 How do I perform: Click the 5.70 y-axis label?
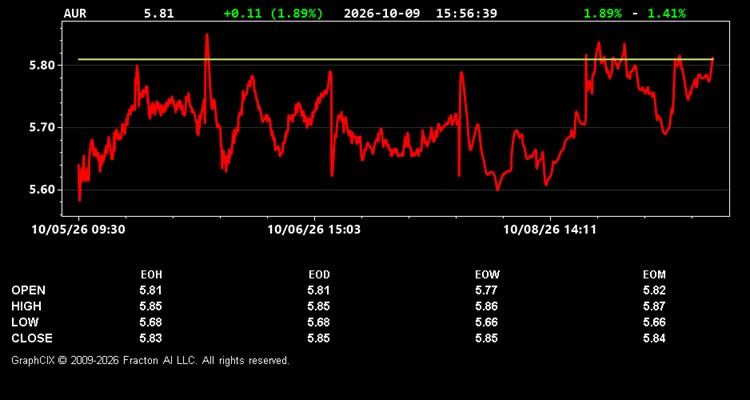click(x=42, y=128)
